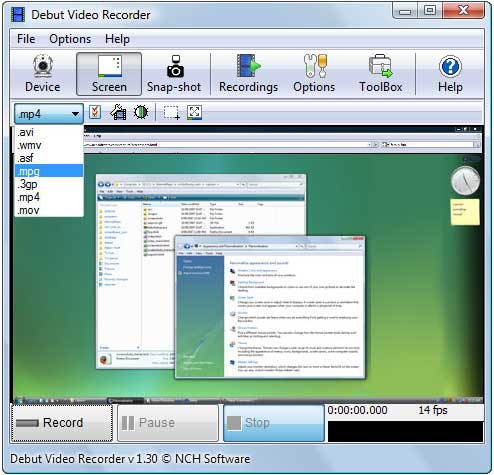The image size is (494, 475).
Task: Open Options with the wrench icon
Action: 314,74
